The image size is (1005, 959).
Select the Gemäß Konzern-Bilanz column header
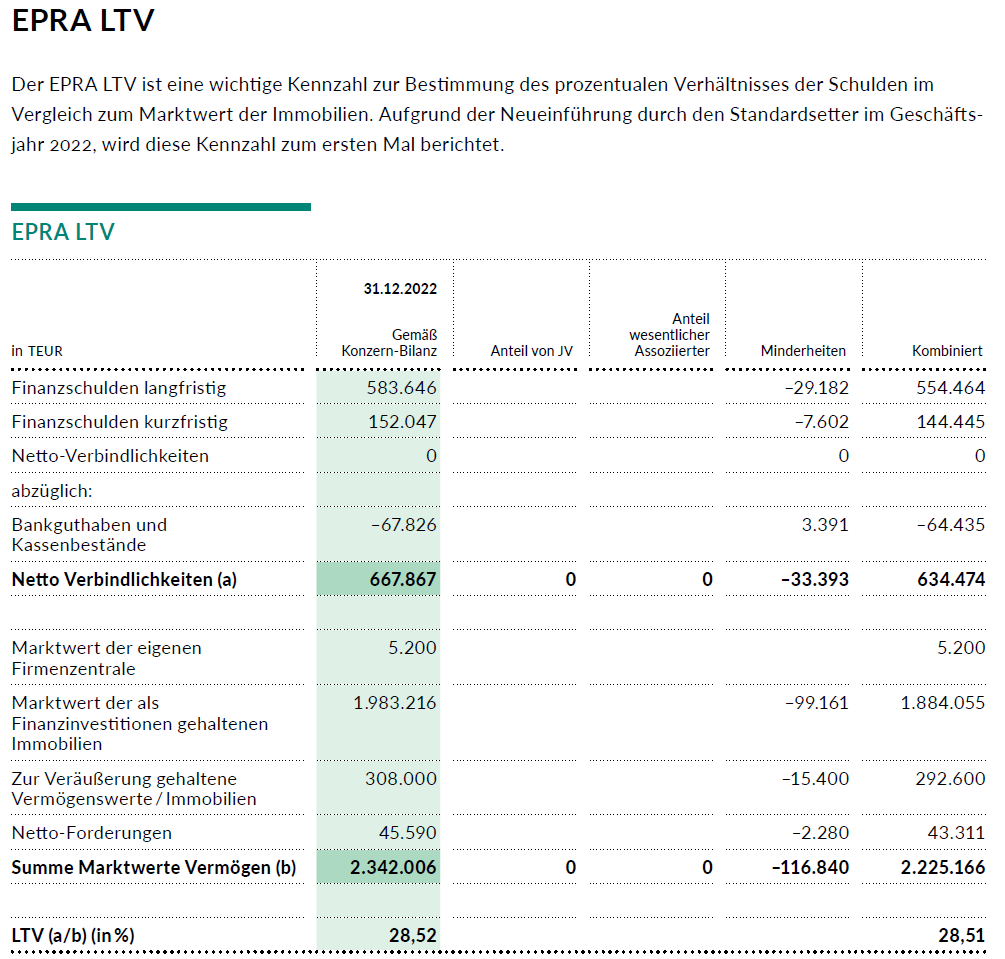click(389, 343)
